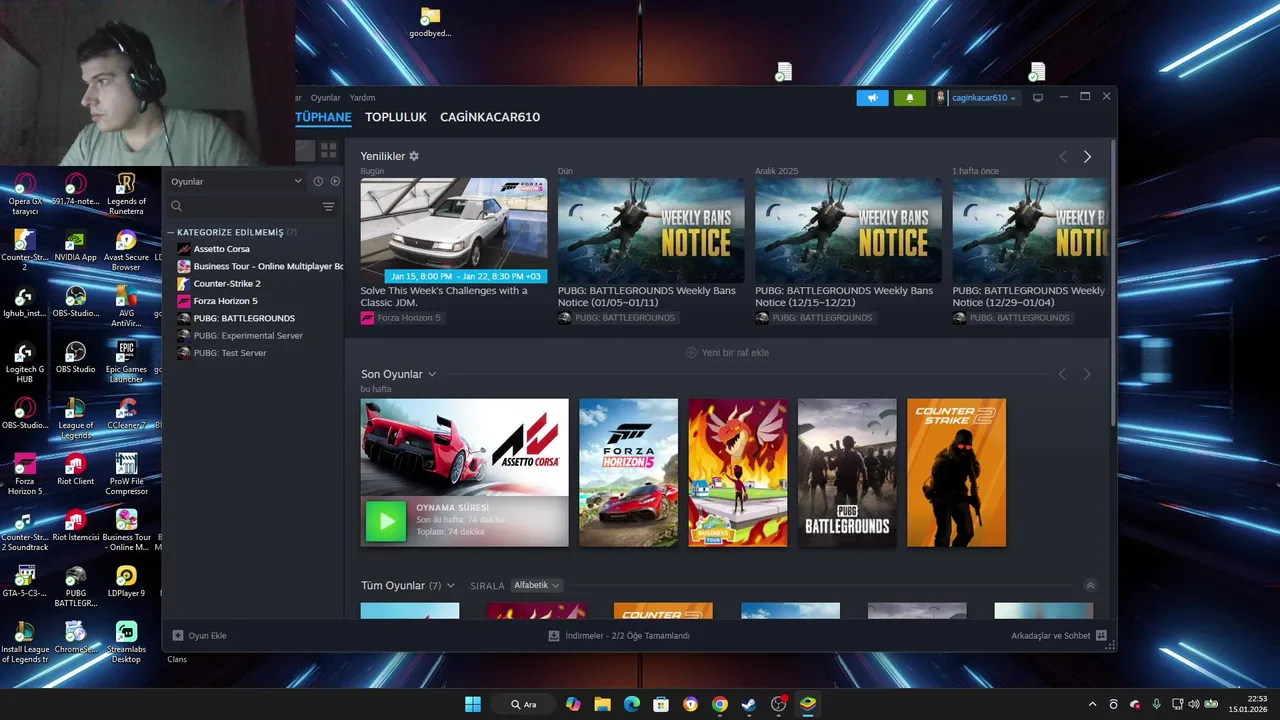Select the KÜTÜPHANE tab
The height and width of the screenshot is (720, 1280).
[x=323, y=117]
